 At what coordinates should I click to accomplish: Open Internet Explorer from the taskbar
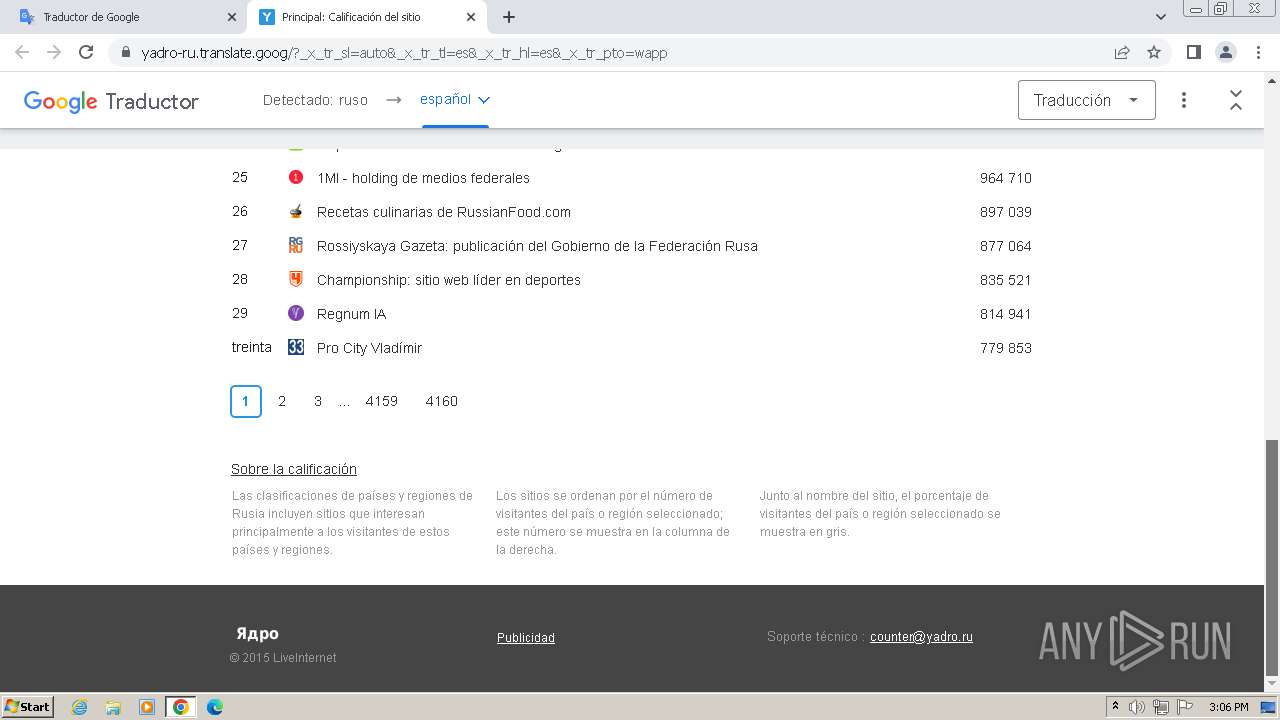point(80,707)
